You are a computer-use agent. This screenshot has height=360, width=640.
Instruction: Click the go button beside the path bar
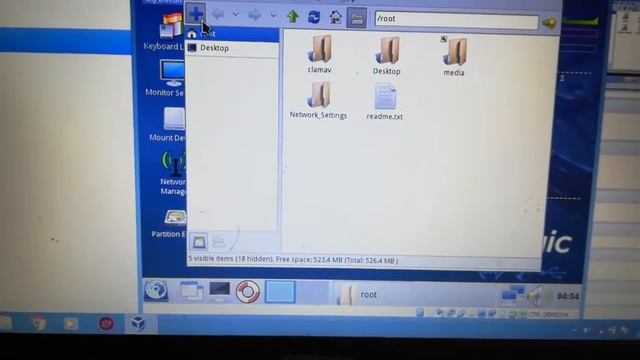pos(549,23)
